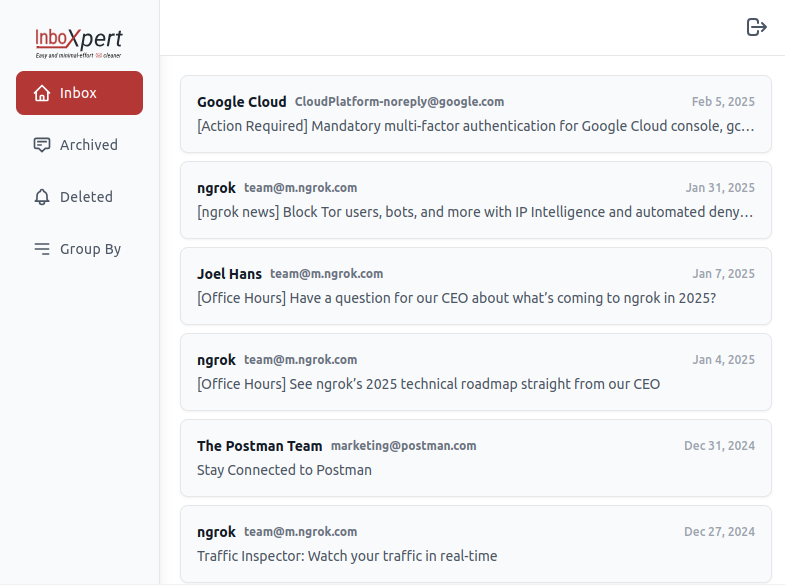Click the bell icon beside Deleted
This screenshot has width=785, height=585.
42,197
